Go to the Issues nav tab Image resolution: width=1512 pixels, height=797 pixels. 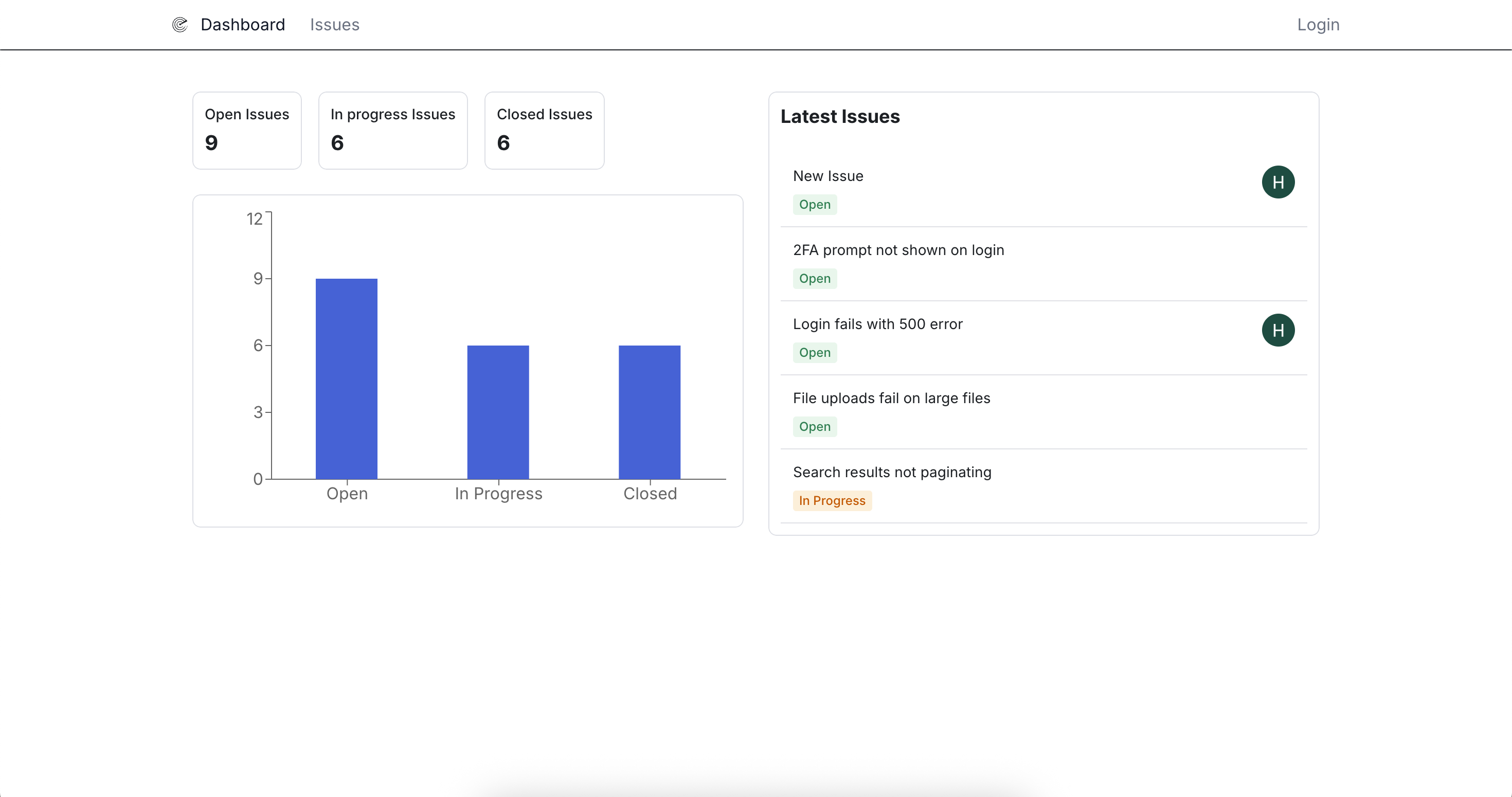click(335, 25)
